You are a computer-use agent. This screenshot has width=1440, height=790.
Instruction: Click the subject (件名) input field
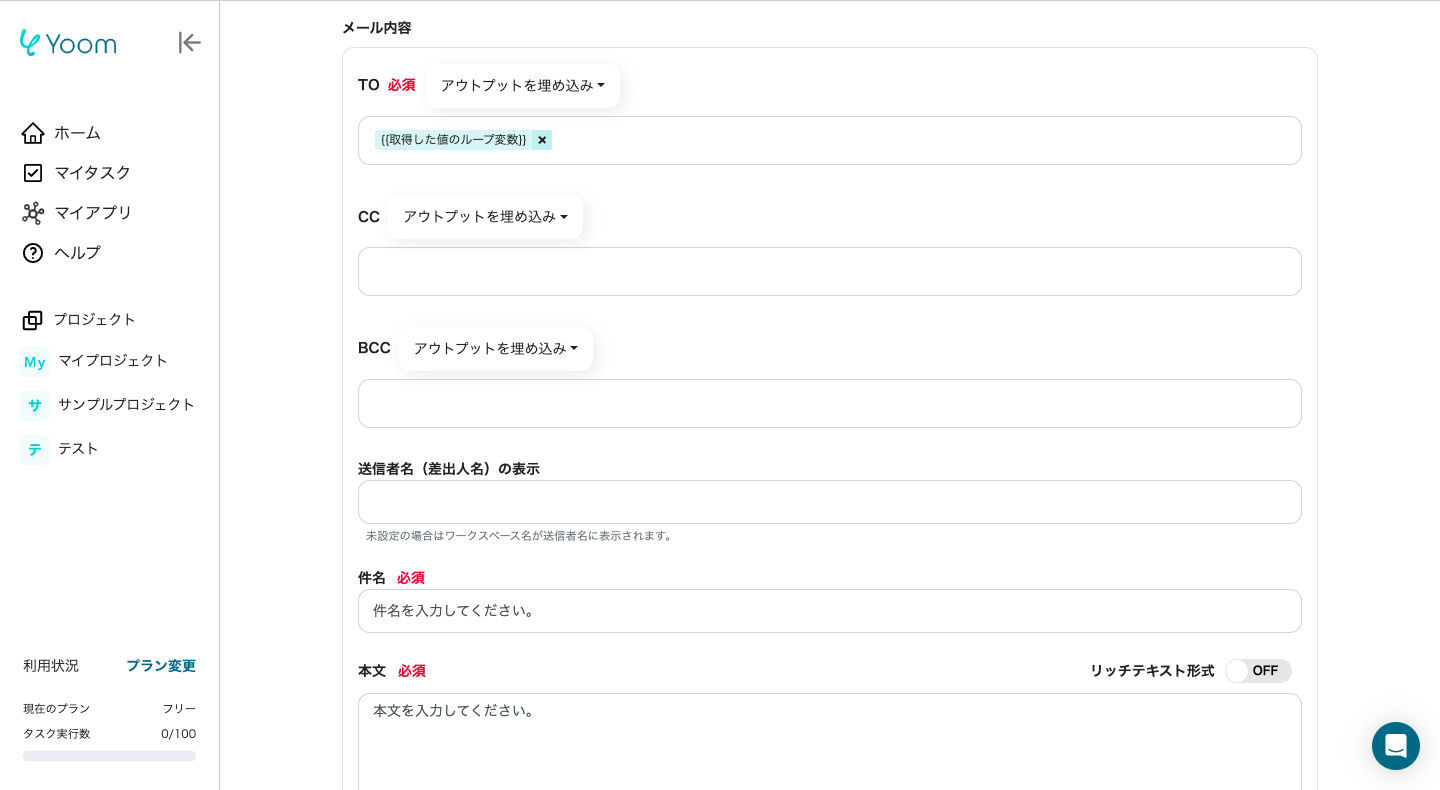point(829,611)
